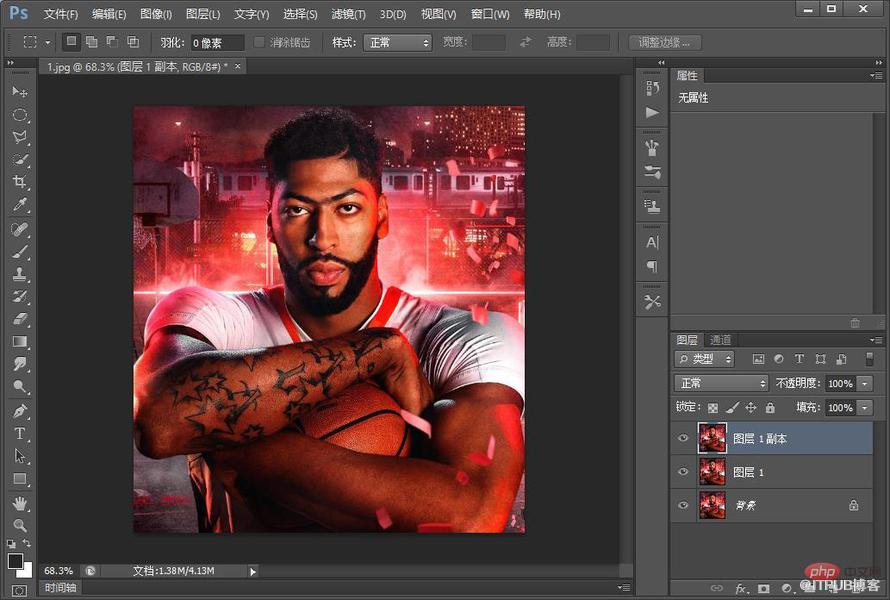
Task: Select the Crop tool
Action: (20, 182)
